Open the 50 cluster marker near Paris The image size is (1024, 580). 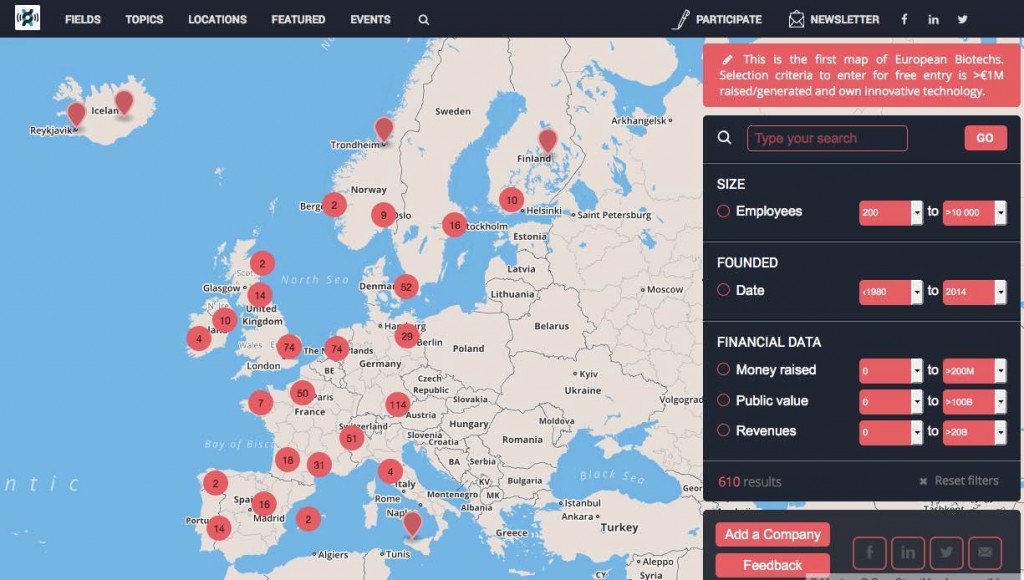(302, 393)
